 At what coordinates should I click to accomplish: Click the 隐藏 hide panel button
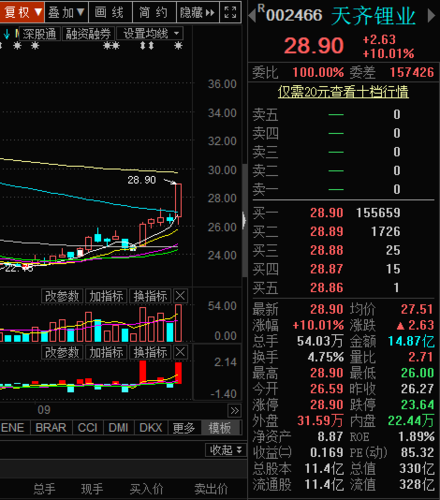198,13
